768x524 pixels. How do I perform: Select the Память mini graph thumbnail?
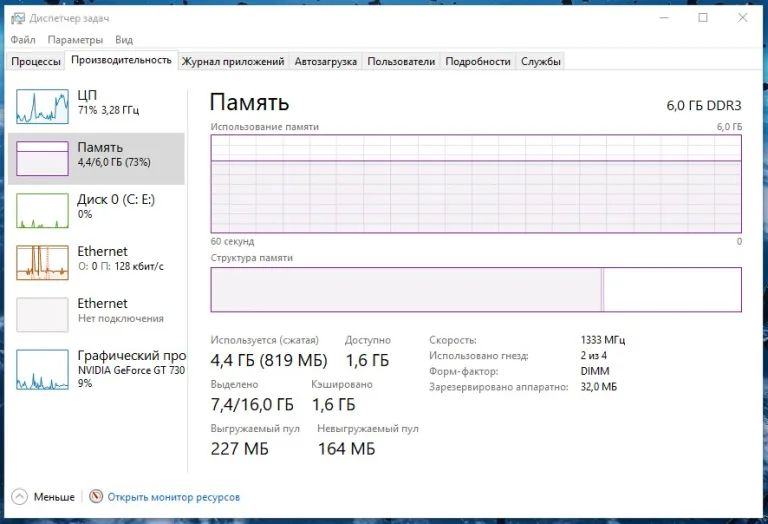(42, 158)
